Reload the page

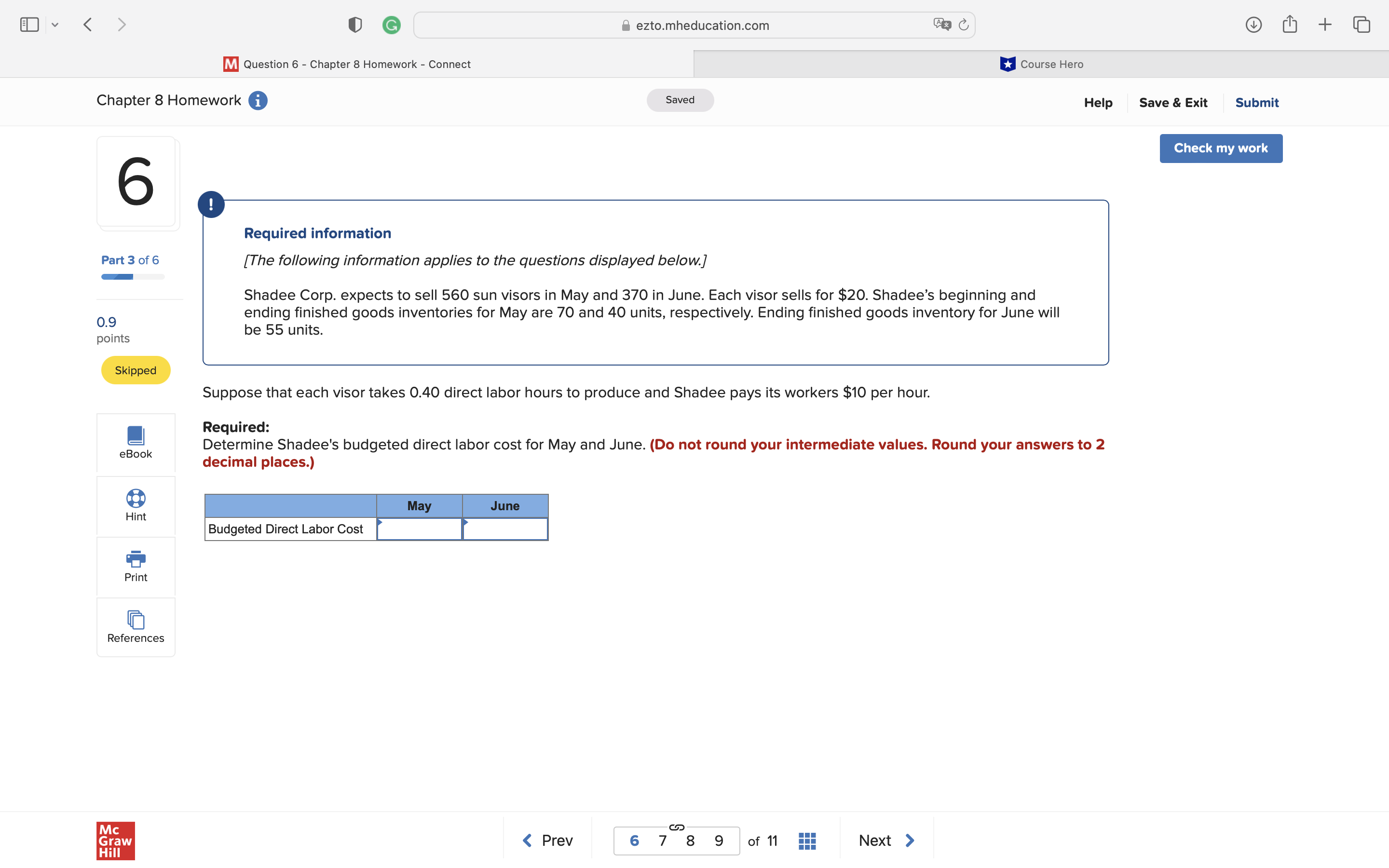click(x=964, y=25)
